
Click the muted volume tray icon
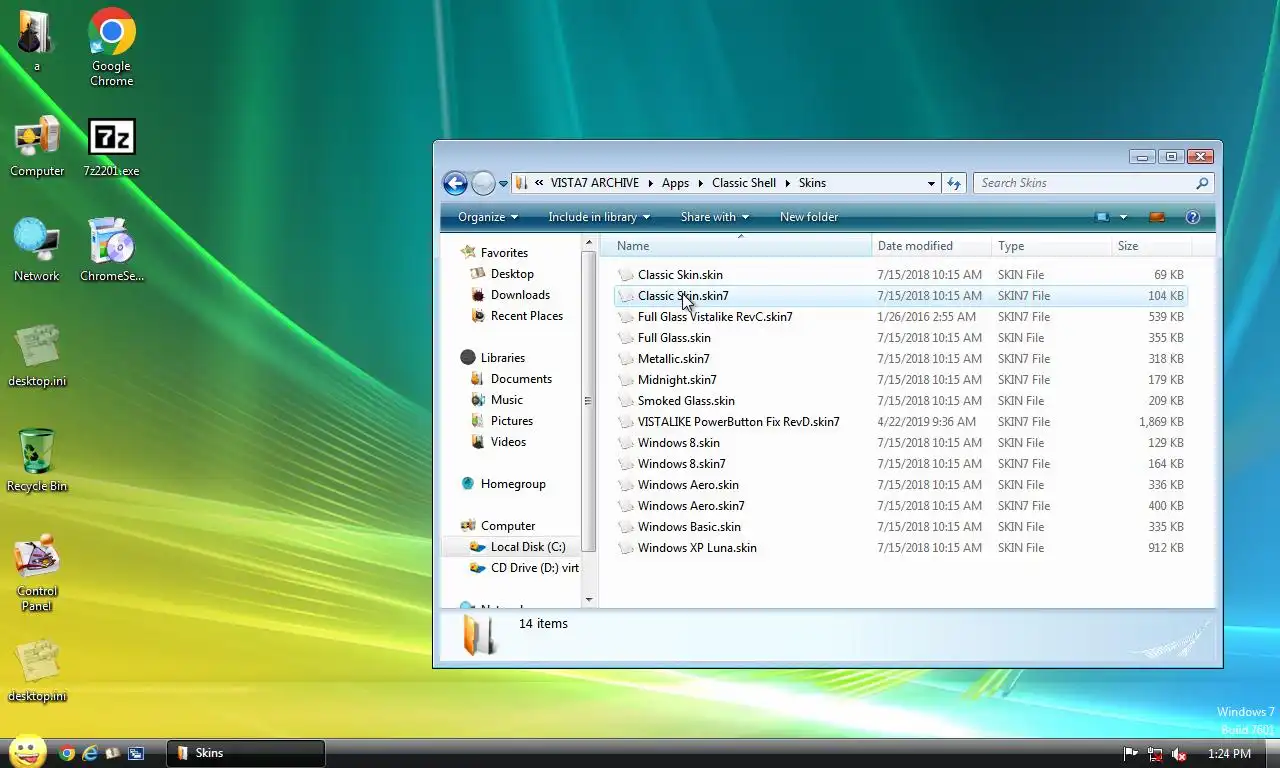1179,754
